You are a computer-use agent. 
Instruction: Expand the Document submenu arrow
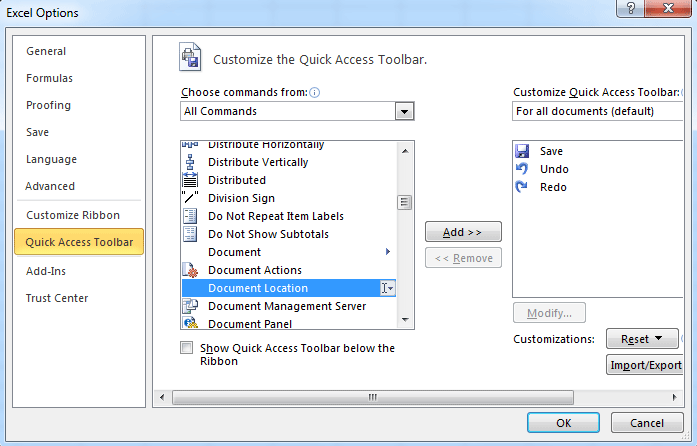(388, 252)
